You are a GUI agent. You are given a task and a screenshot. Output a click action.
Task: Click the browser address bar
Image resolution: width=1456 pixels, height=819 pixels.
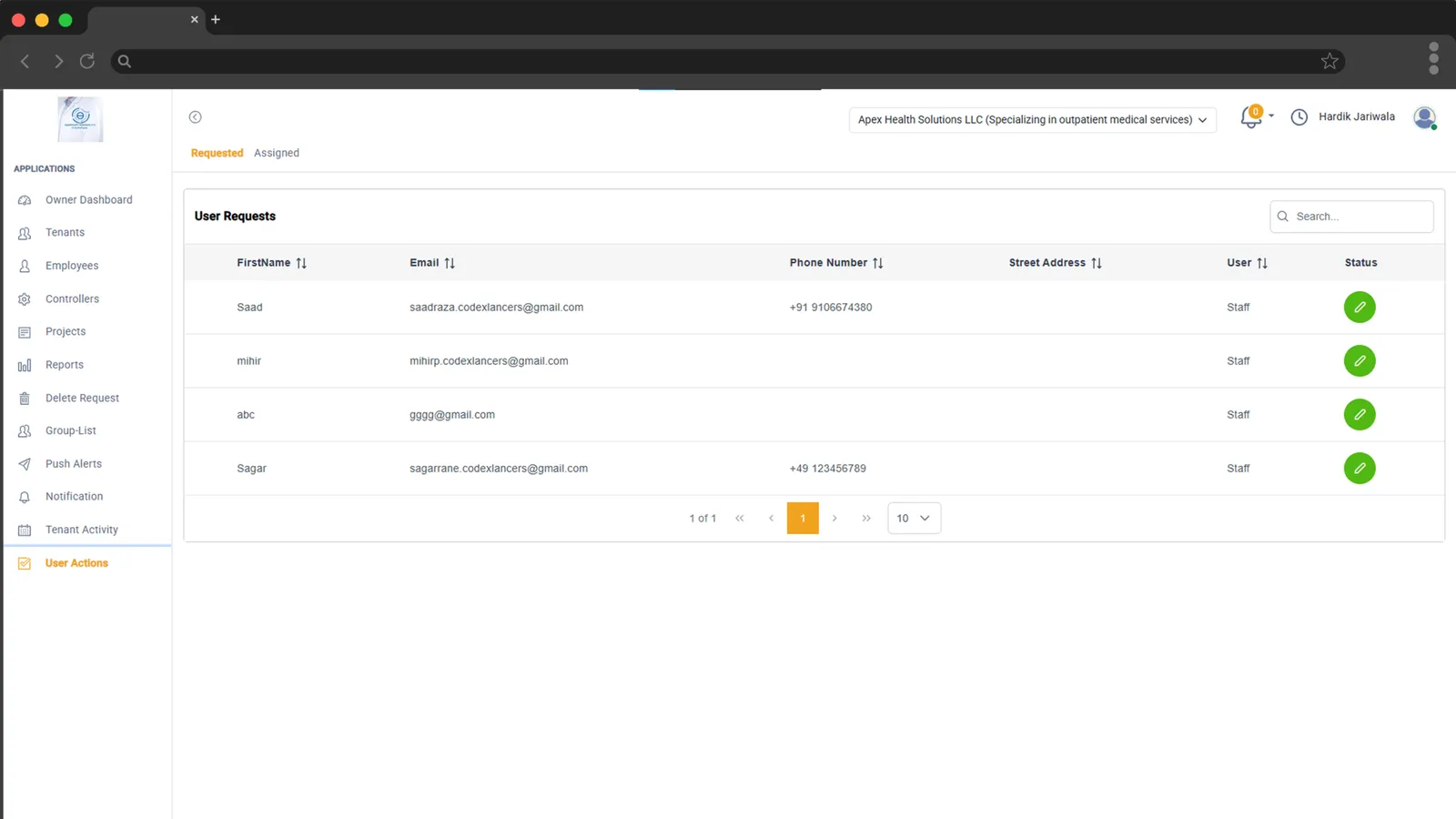point(728,61)
